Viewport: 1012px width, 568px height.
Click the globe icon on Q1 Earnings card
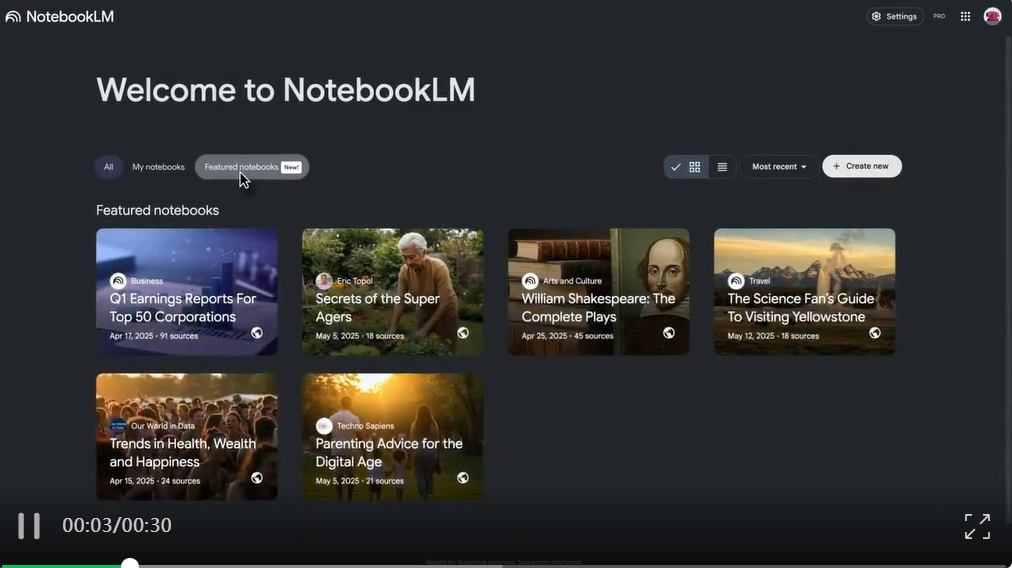(x=257, y=333)
